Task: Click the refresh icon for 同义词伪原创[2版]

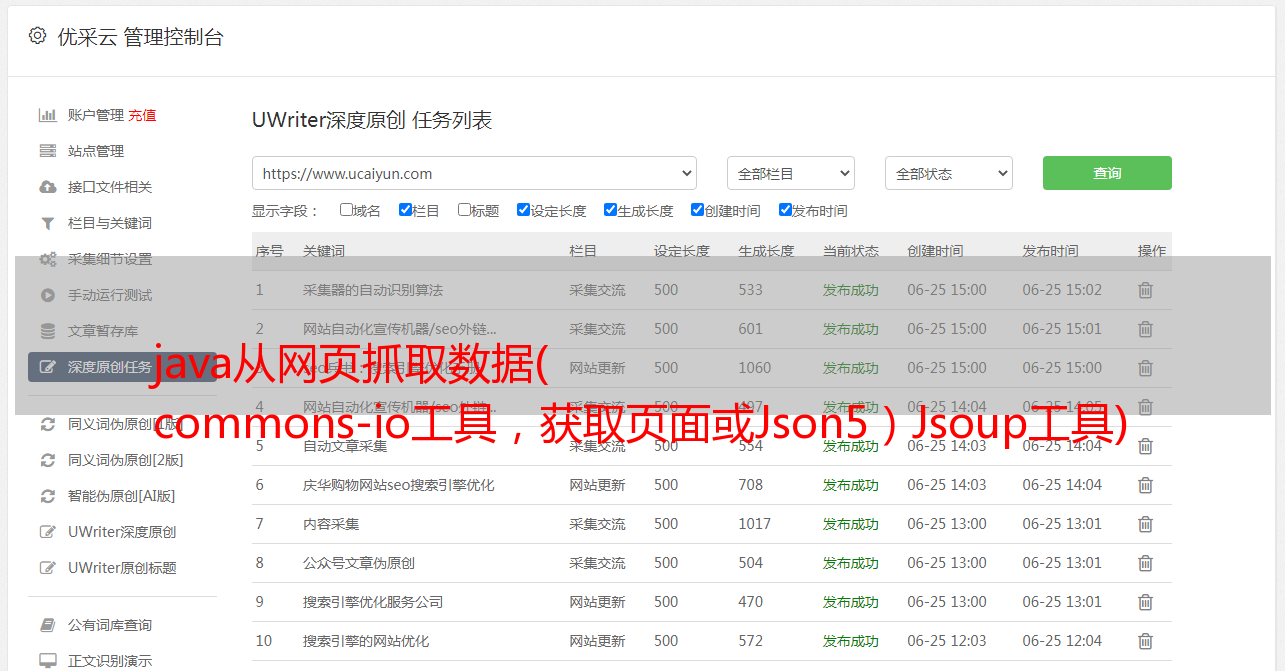Action: [x=47, y=460]
